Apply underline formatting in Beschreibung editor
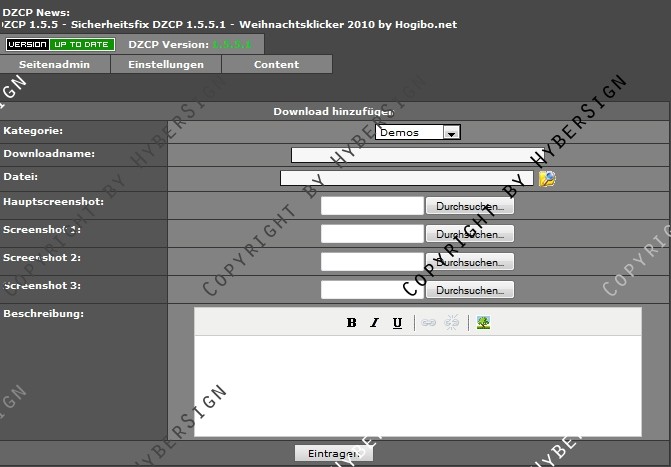 click(x=398, y=323)
